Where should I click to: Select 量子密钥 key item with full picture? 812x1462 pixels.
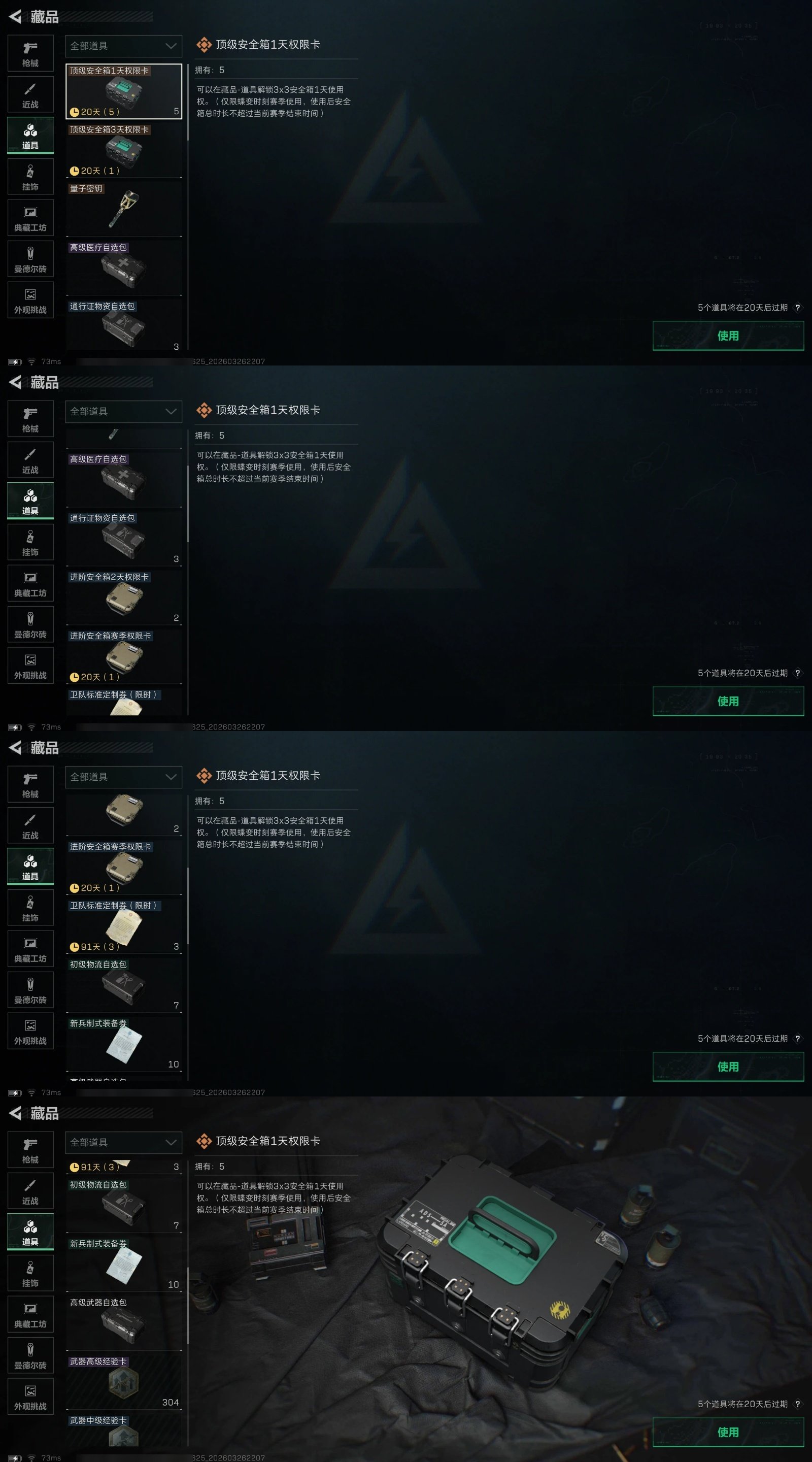tap(124, 209)
